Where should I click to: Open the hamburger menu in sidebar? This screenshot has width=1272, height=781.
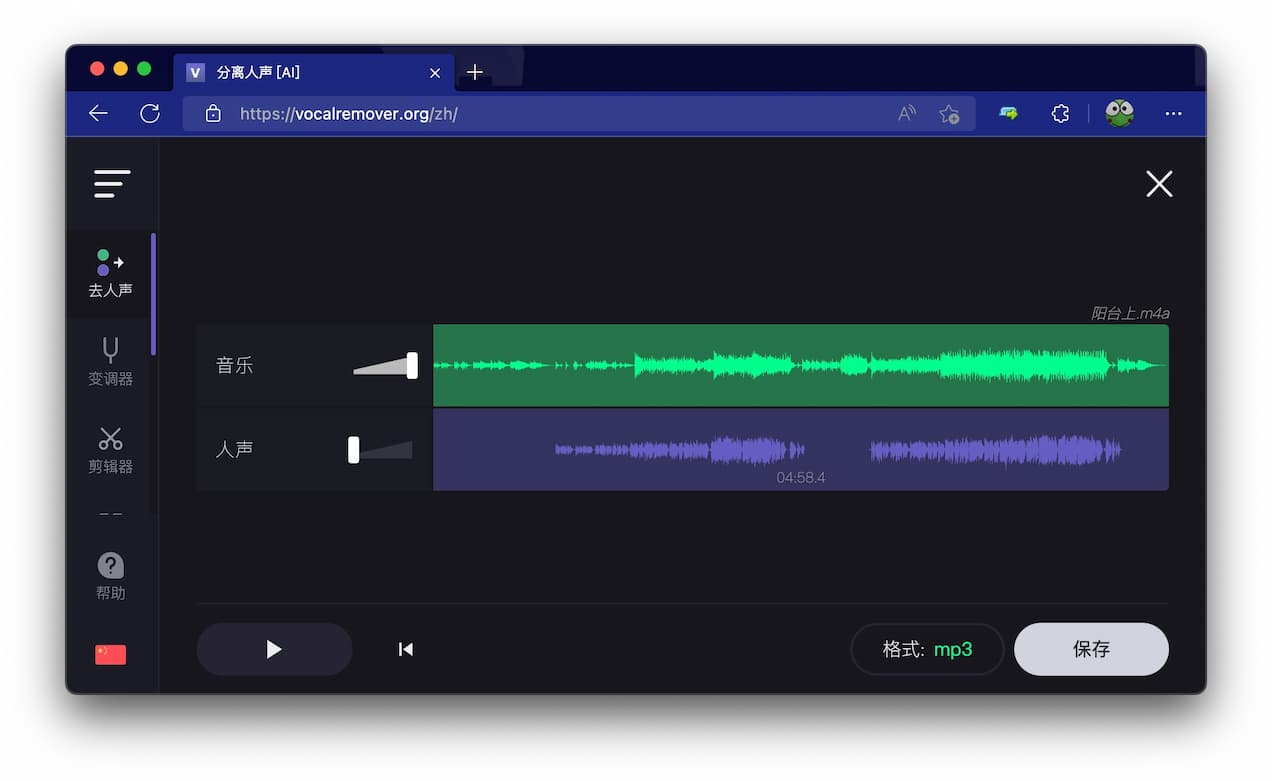click(x=112, y=184)
